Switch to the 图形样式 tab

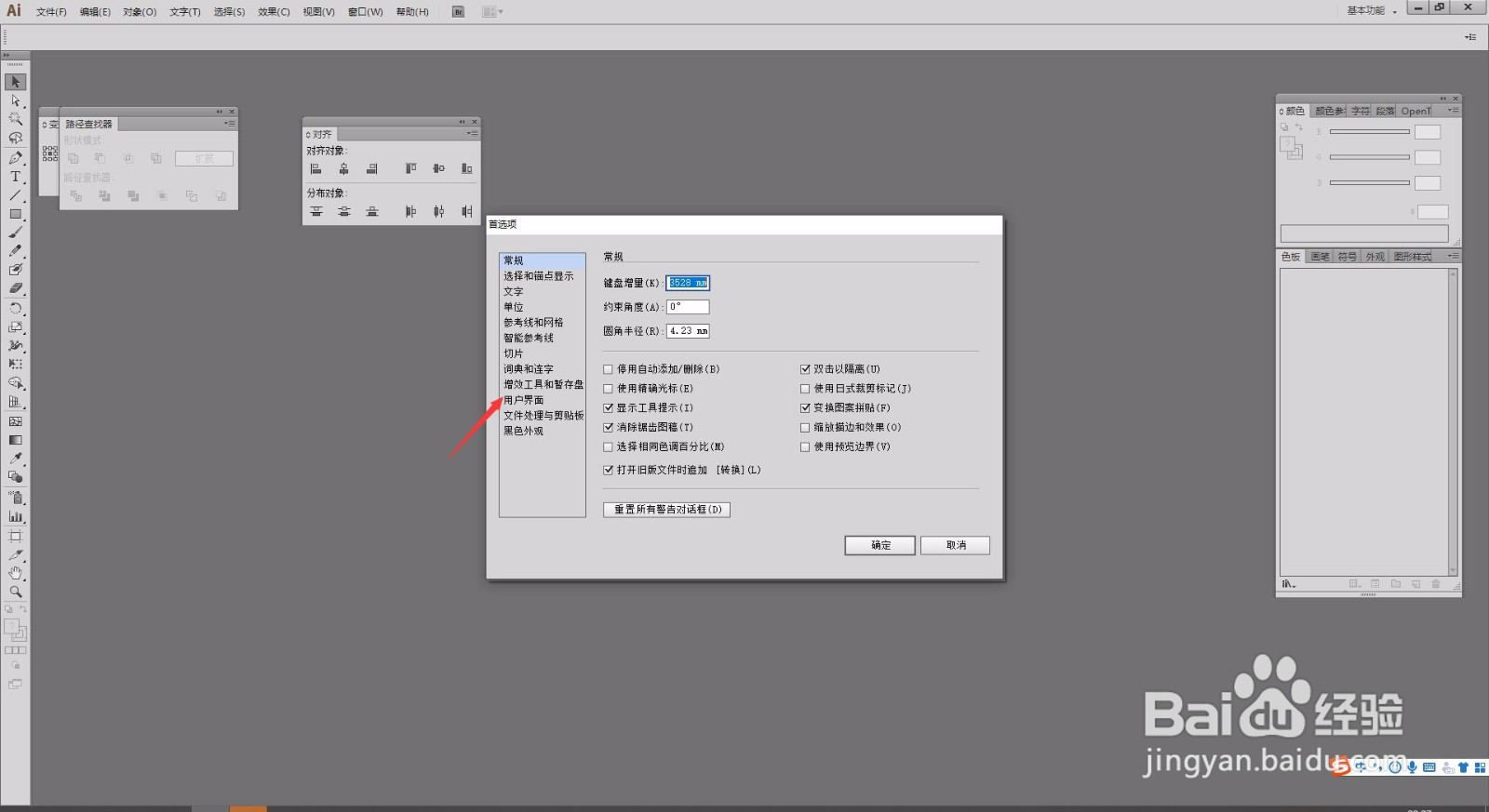click(x=1413, y=257)
